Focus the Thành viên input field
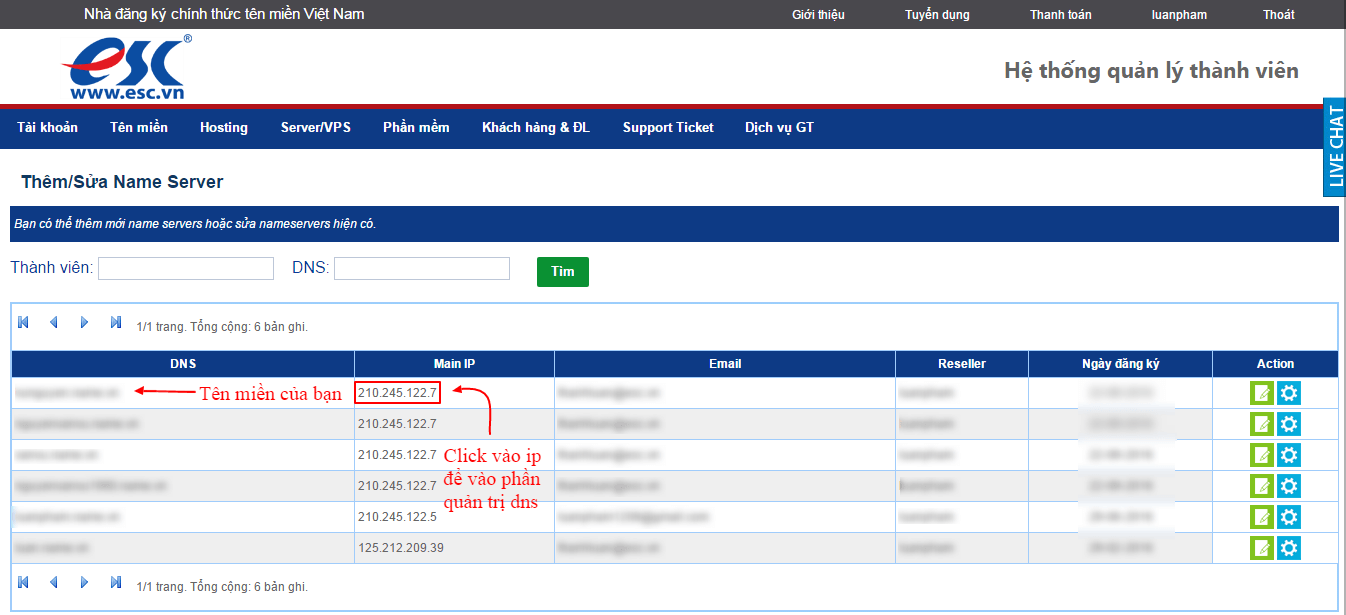Image resolution: width=1346 pixels, height=615 pixels. point(186,268)
